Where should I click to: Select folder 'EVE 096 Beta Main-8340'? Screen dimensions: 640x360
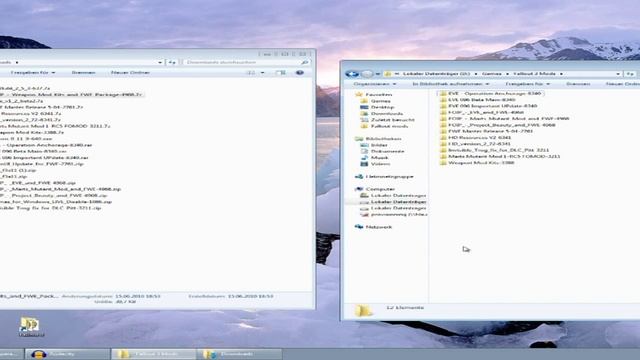(x=482, y=100)
